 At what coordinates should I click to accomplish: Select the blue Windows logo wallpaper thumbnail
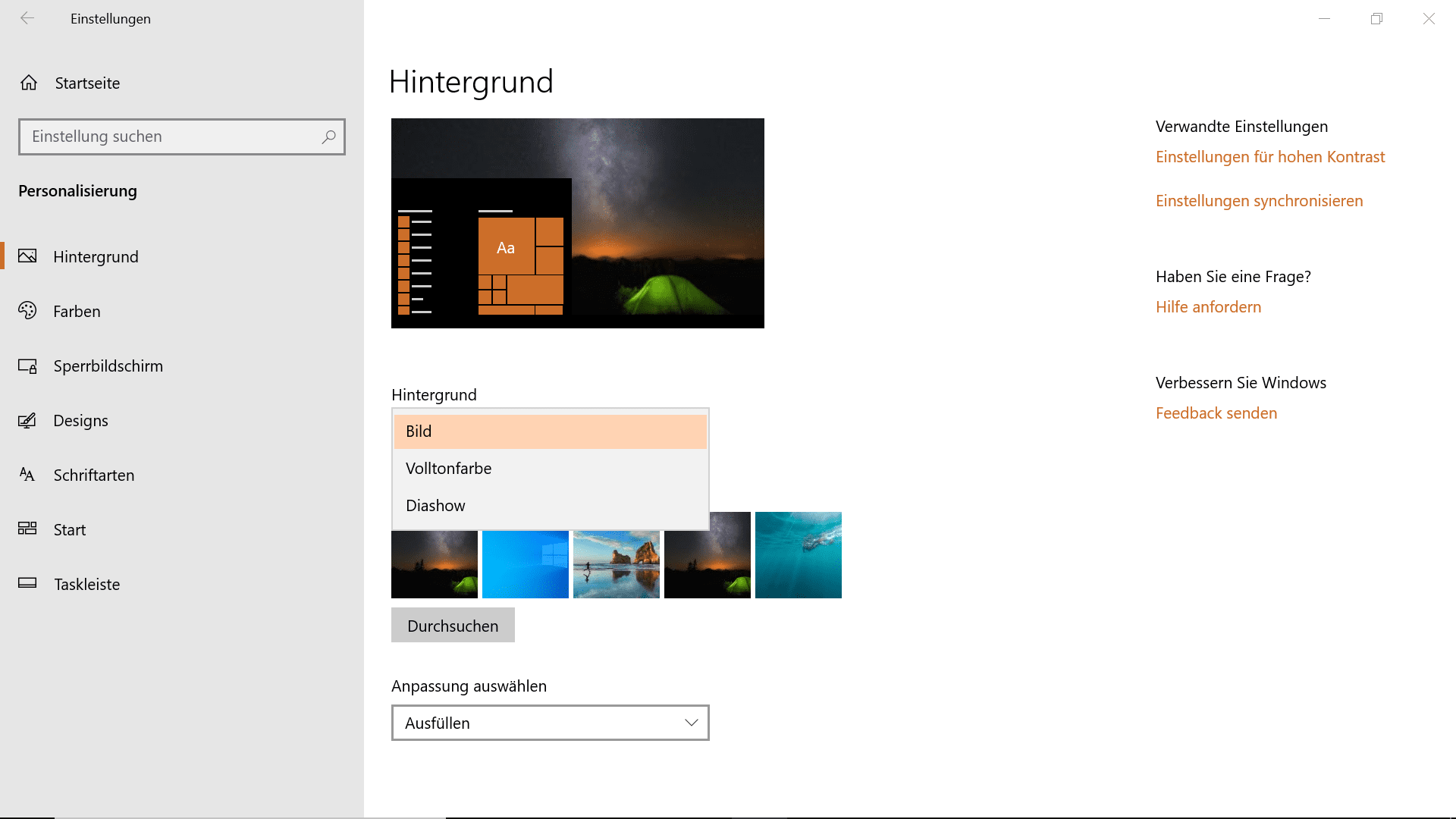coord(526,564)
